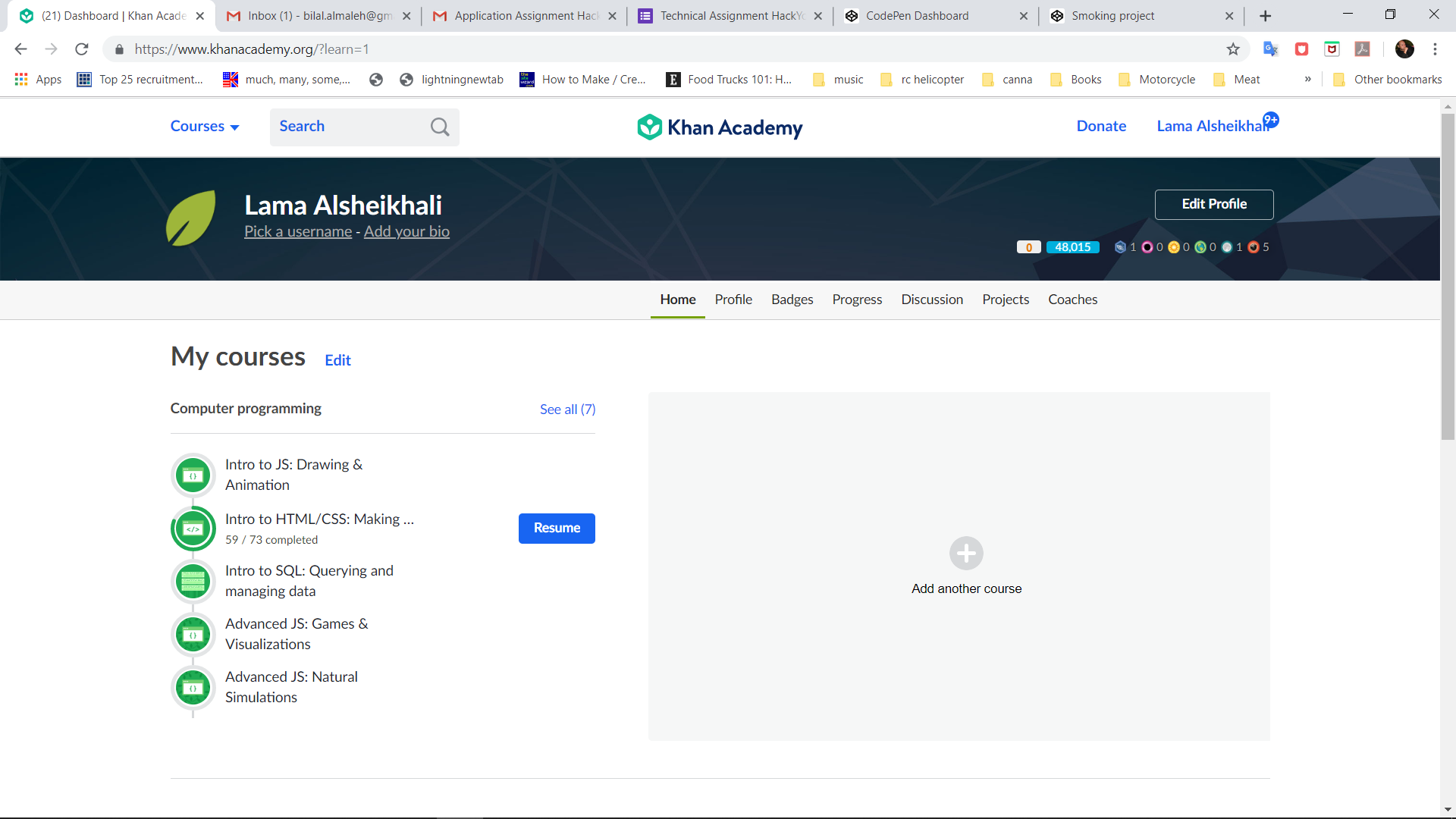The height and width of the screenshot is (819, 1456).
Task: Switch to the Coaches tab
Action: (1072, 300)
